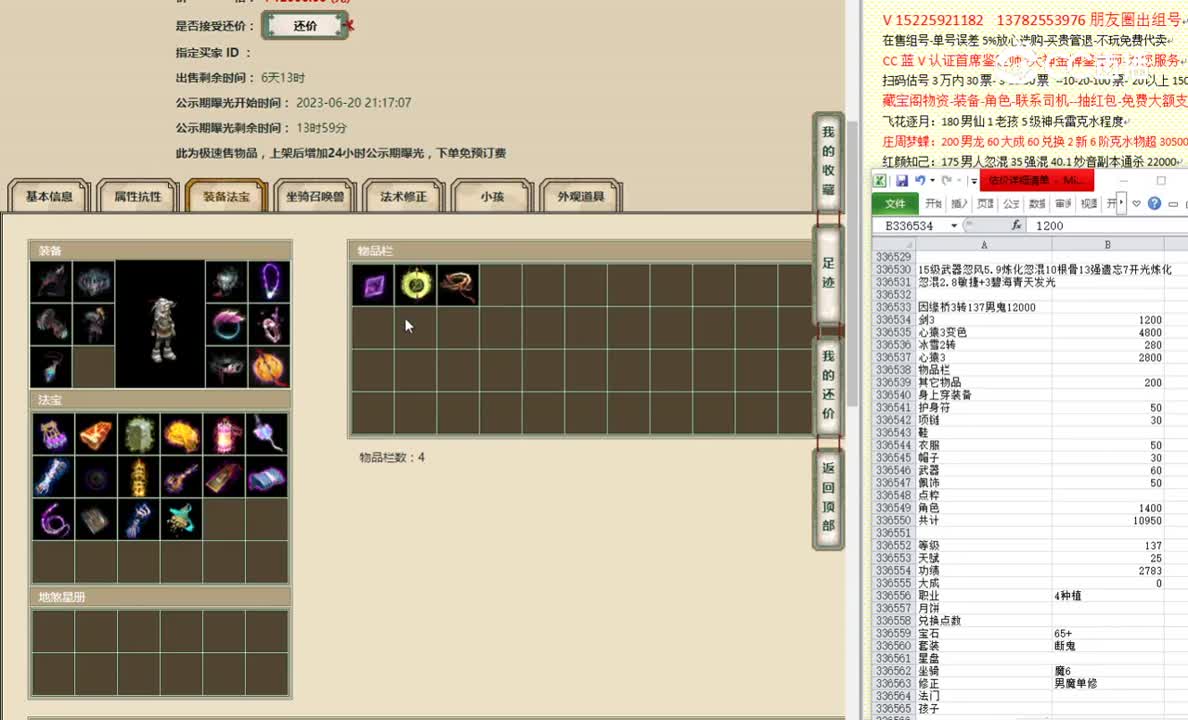
Task: Select the golden pagoda 法宝 item
Action: (139, 477)
